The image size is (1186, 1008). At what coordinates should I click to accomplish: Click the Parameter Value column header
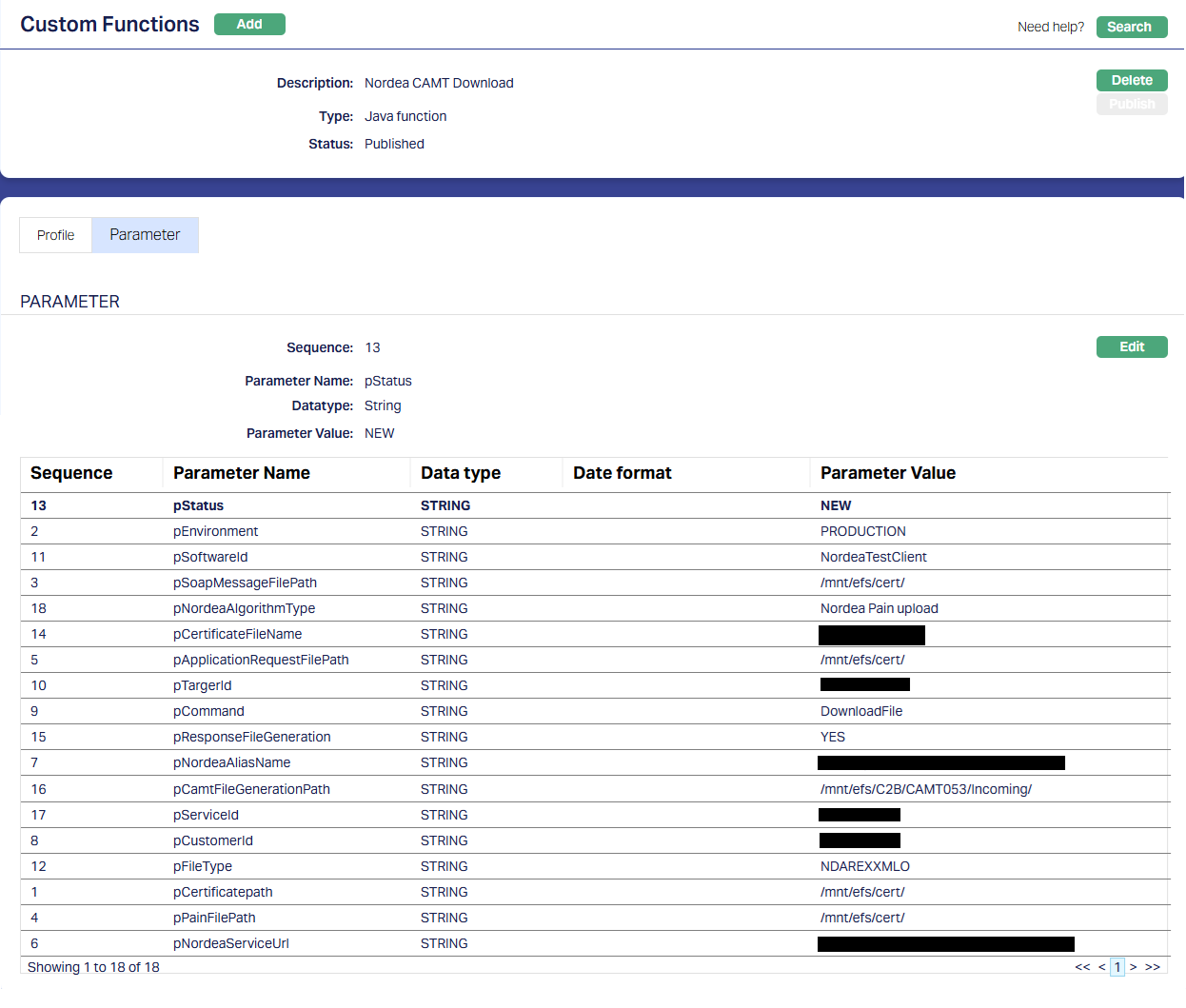coord(887,473)
